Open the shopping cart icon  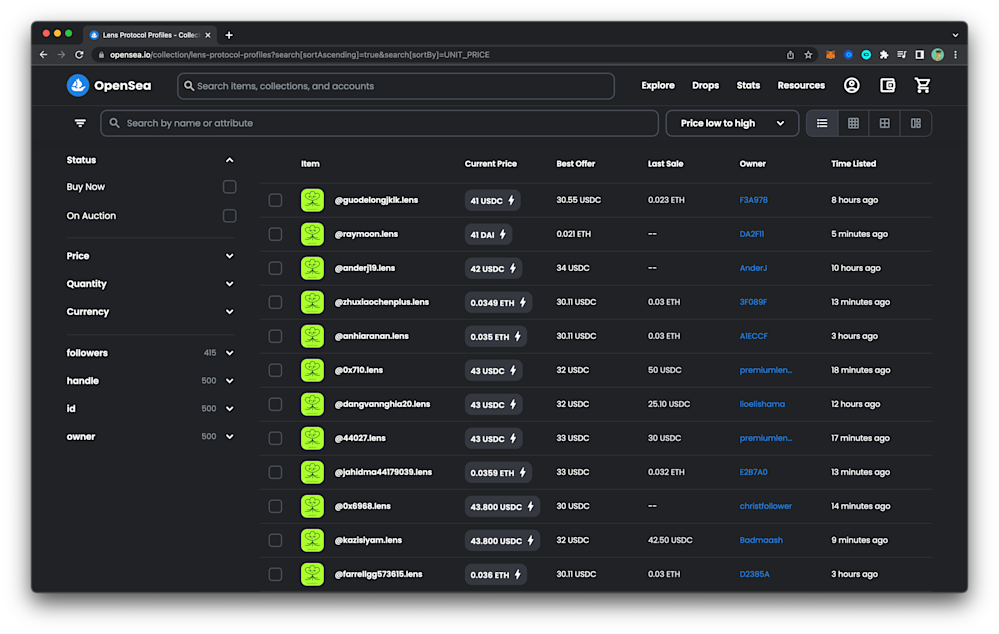click(x=923, y=85)
